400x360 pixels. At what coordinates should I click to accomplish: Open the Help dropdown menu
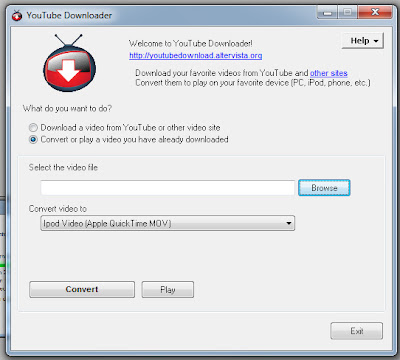click(x=363, y=41)
